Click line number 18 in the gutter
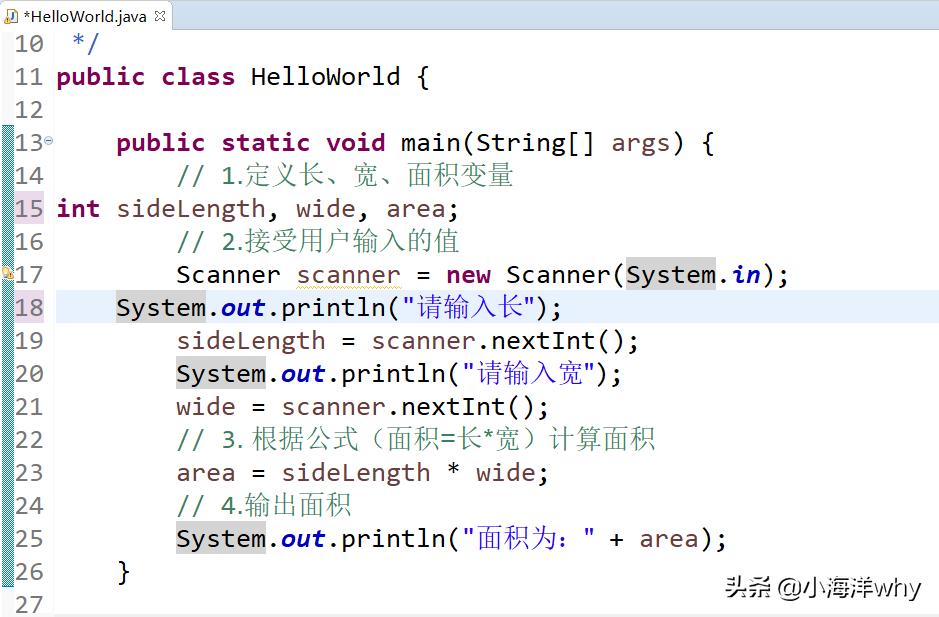 (28, 307)
